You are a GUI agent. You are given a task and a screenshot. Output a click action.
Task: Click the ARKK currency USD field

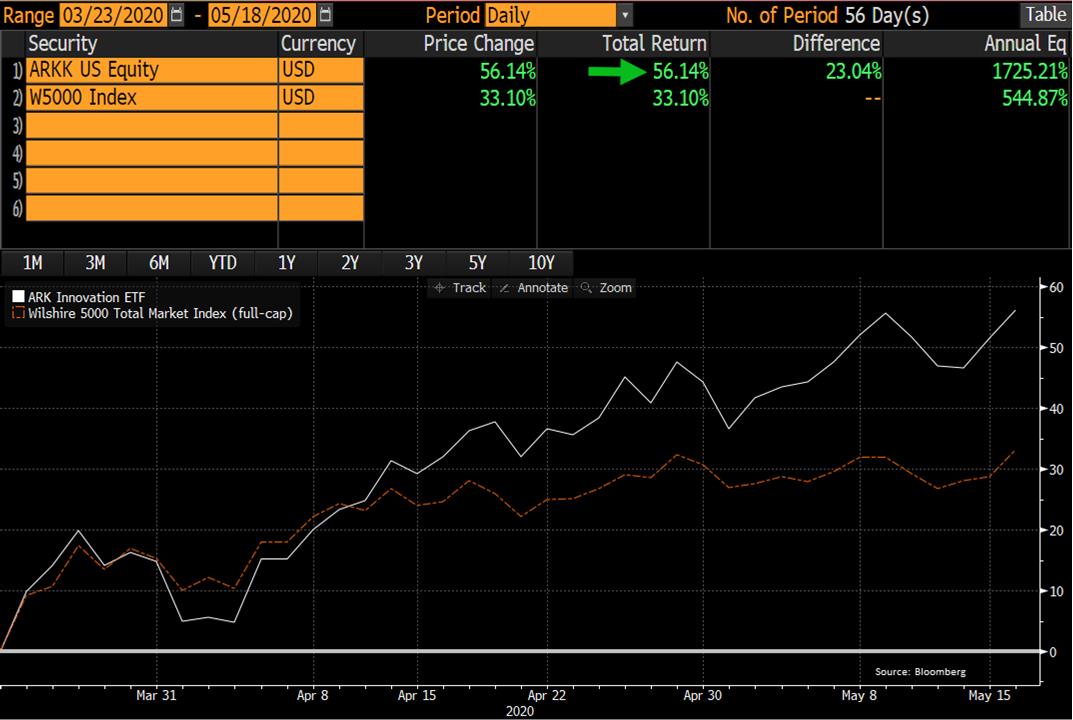coord(321,70)
